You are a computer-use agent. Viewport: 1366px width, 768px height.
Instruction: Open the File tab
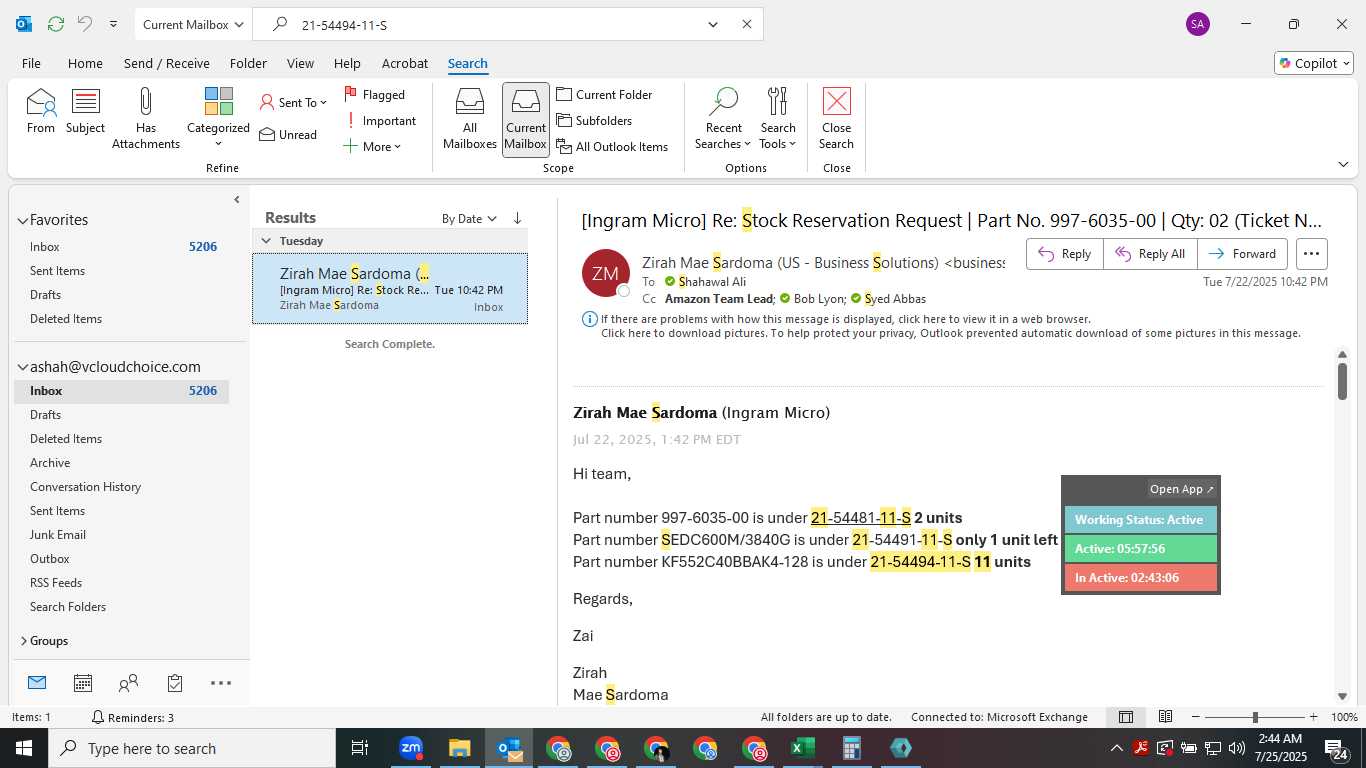tap(31, 63)
